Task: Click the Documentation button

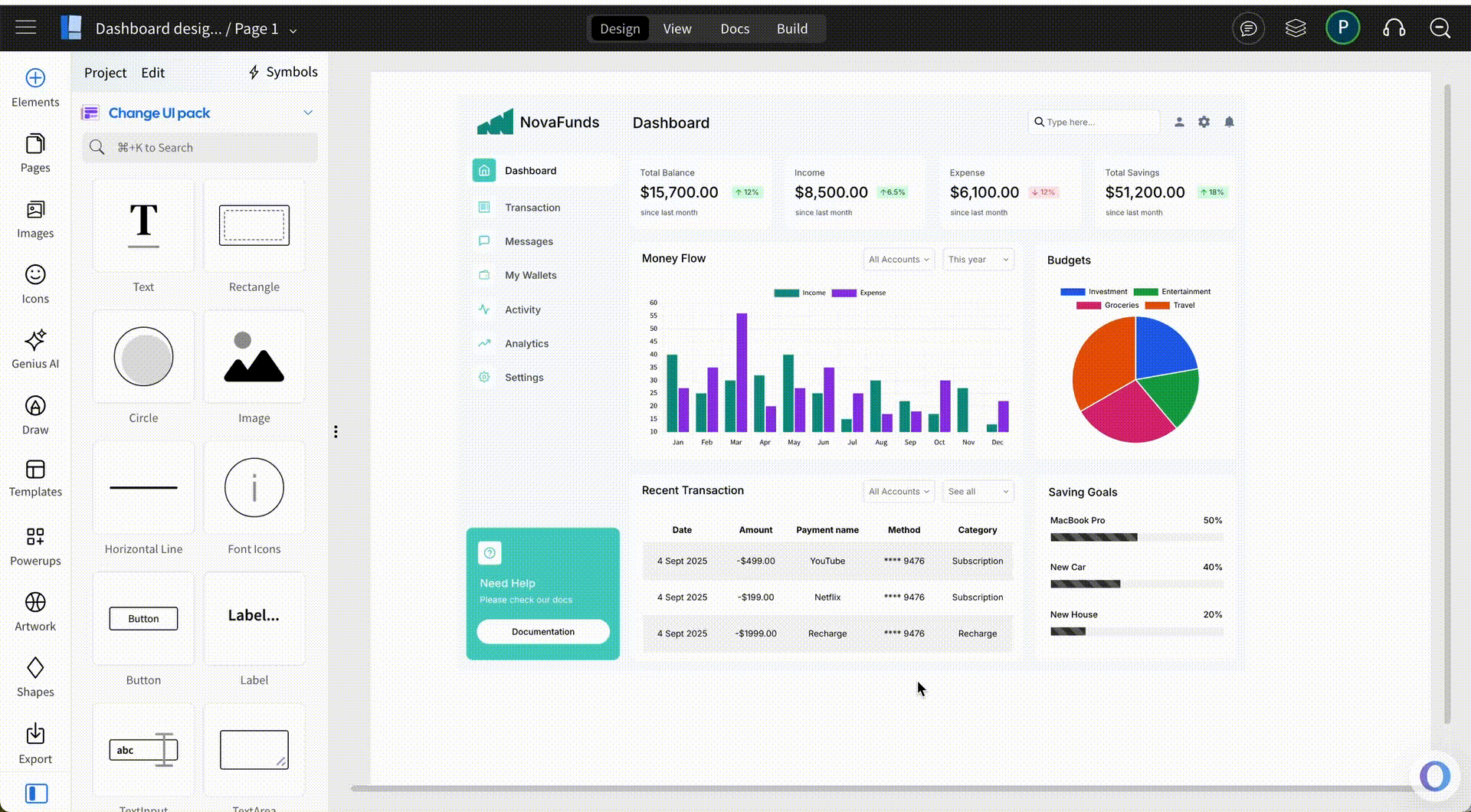Action: click(542, 632)
